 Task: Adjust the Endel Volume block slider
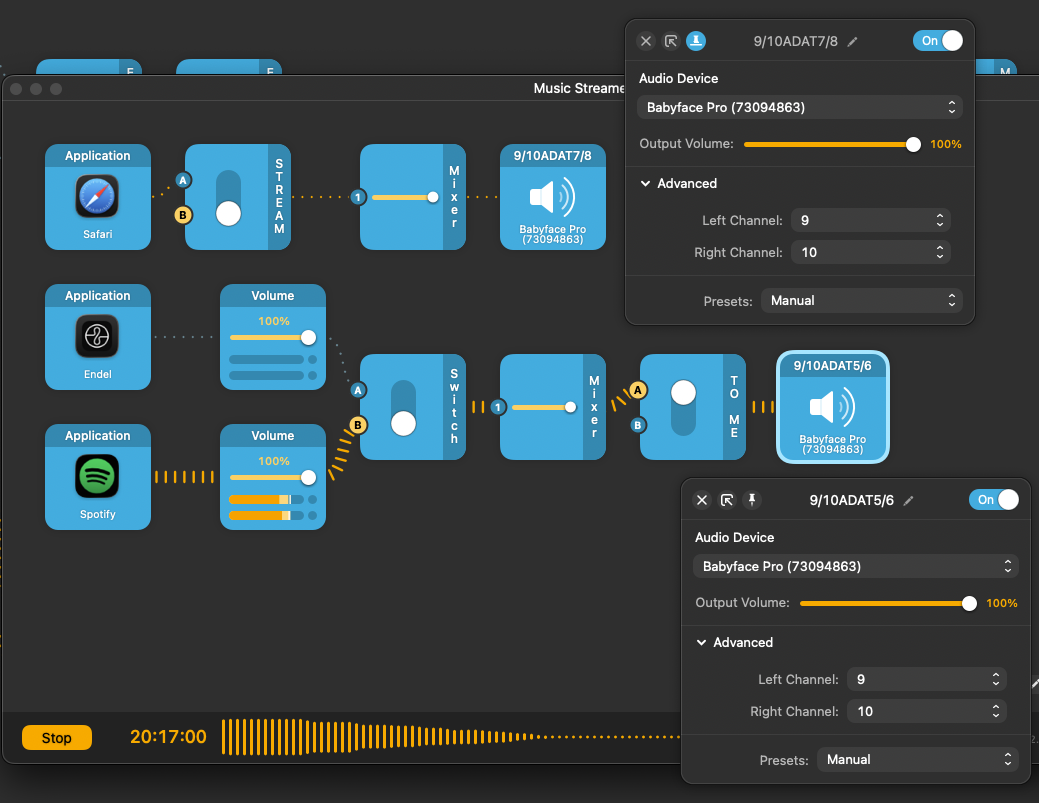273,338
